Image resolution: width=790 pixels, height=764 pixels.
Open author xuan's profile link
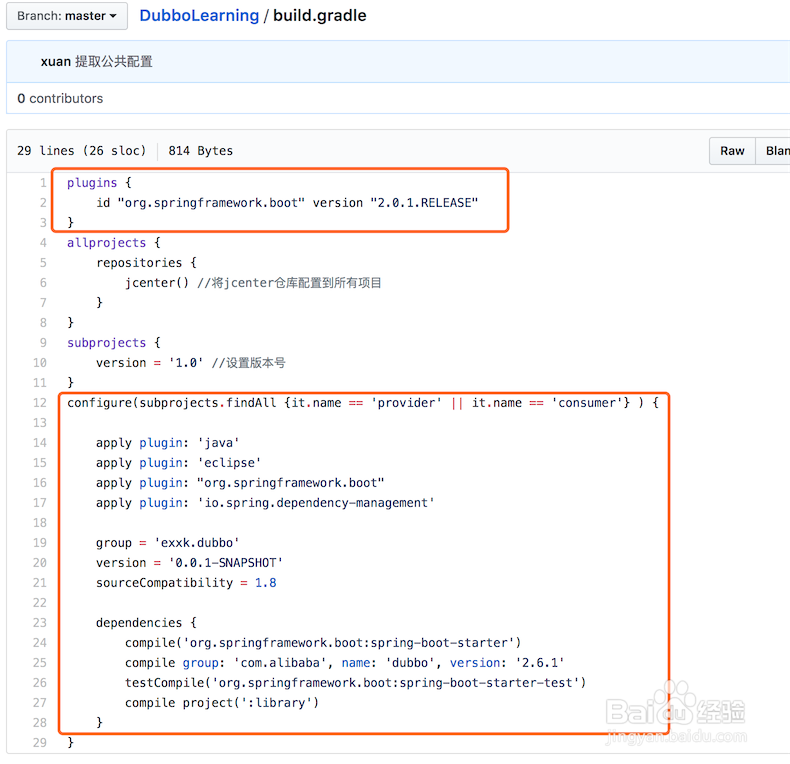(55, 61)
